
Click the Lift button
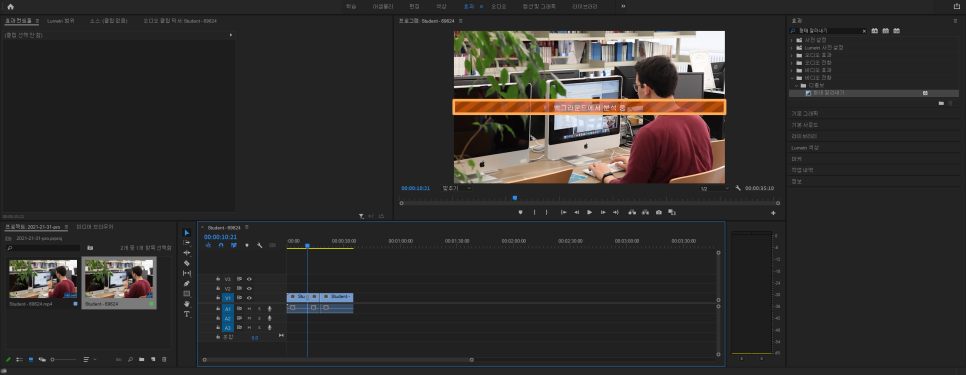pyautogui.click(x=631, y=212)
